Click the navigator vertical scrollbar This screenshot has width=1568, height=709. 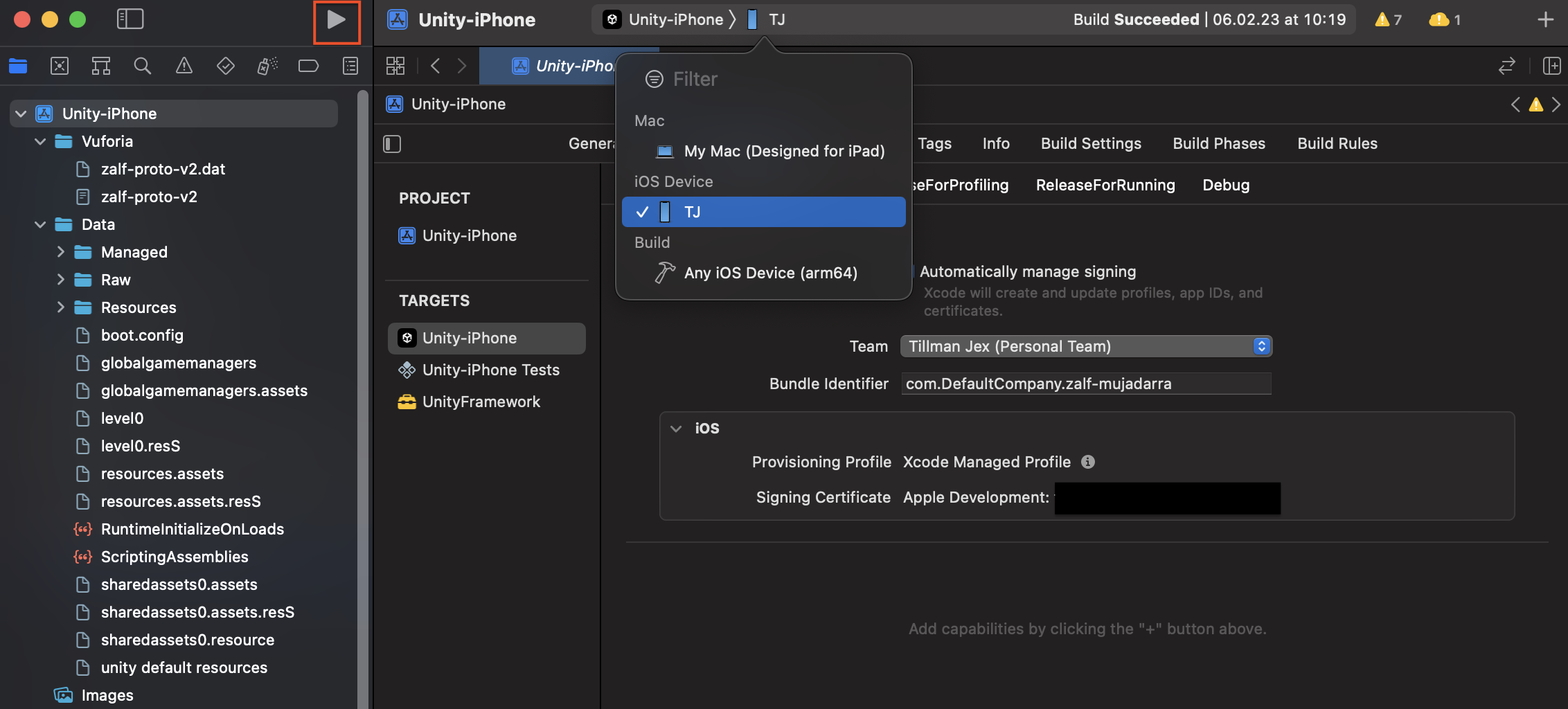(x=363, y=398)
